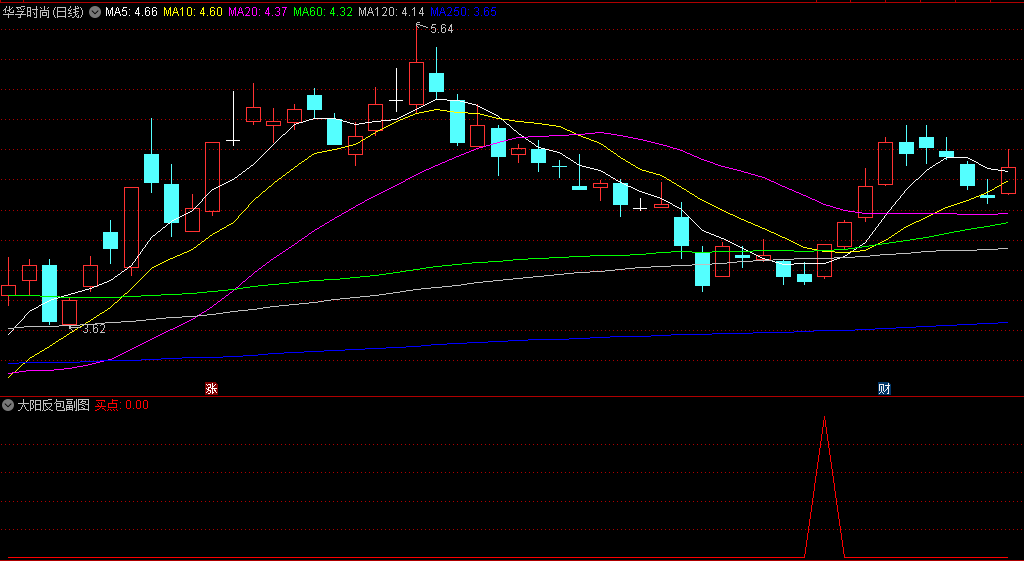Click the 5.64 high price label
Image resolution: width=1024 pixels, height=561 pixels.
(441, 29)
